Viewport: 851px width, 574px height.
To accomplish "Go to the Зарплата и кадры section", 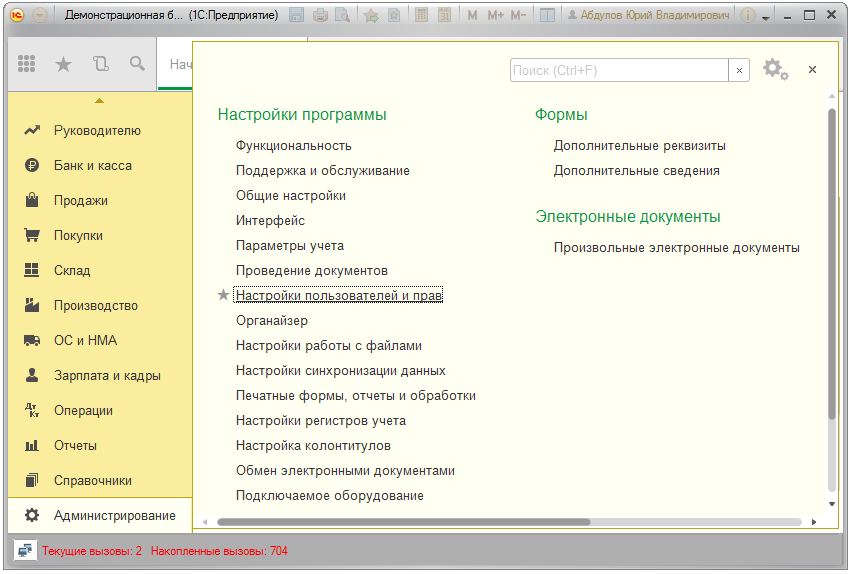I will tap(106, 376).
